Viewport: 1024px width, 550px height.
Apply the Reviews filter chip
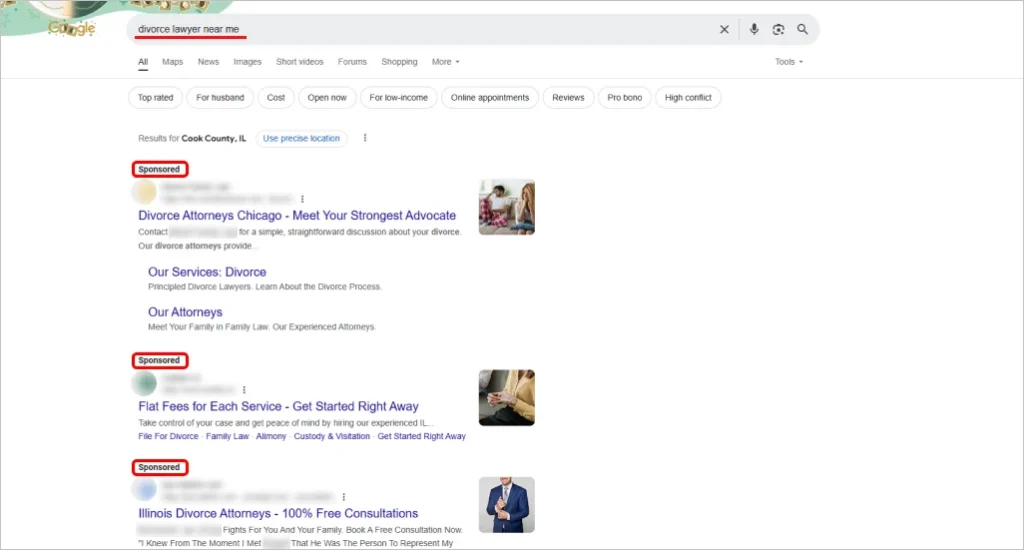tap(568, 98)
